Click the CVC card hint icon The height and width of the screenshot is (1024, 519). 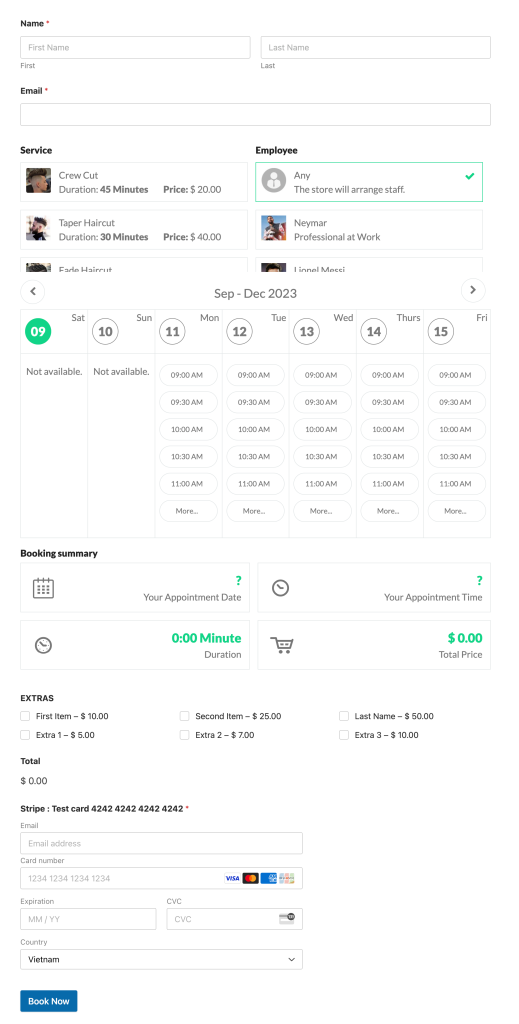point(287,918)
